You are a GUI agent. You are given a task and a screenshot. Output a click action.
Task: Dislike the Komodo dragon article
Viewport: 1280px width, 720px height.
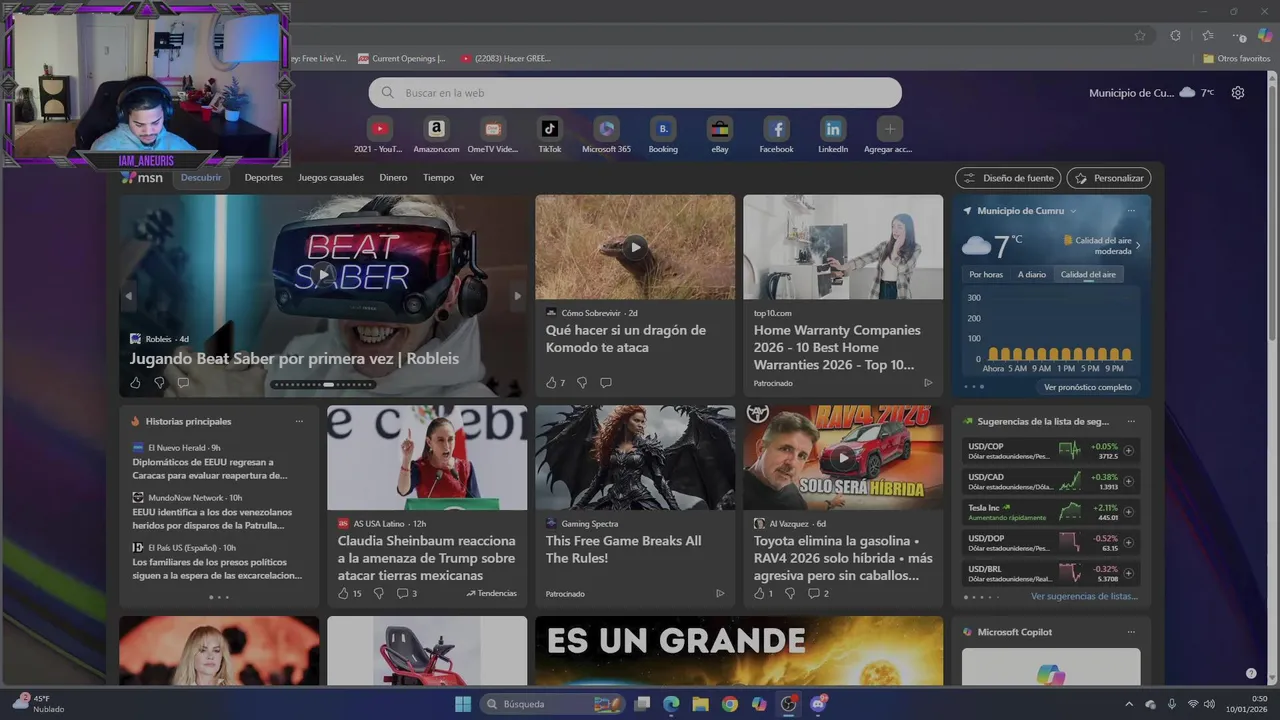582,383
